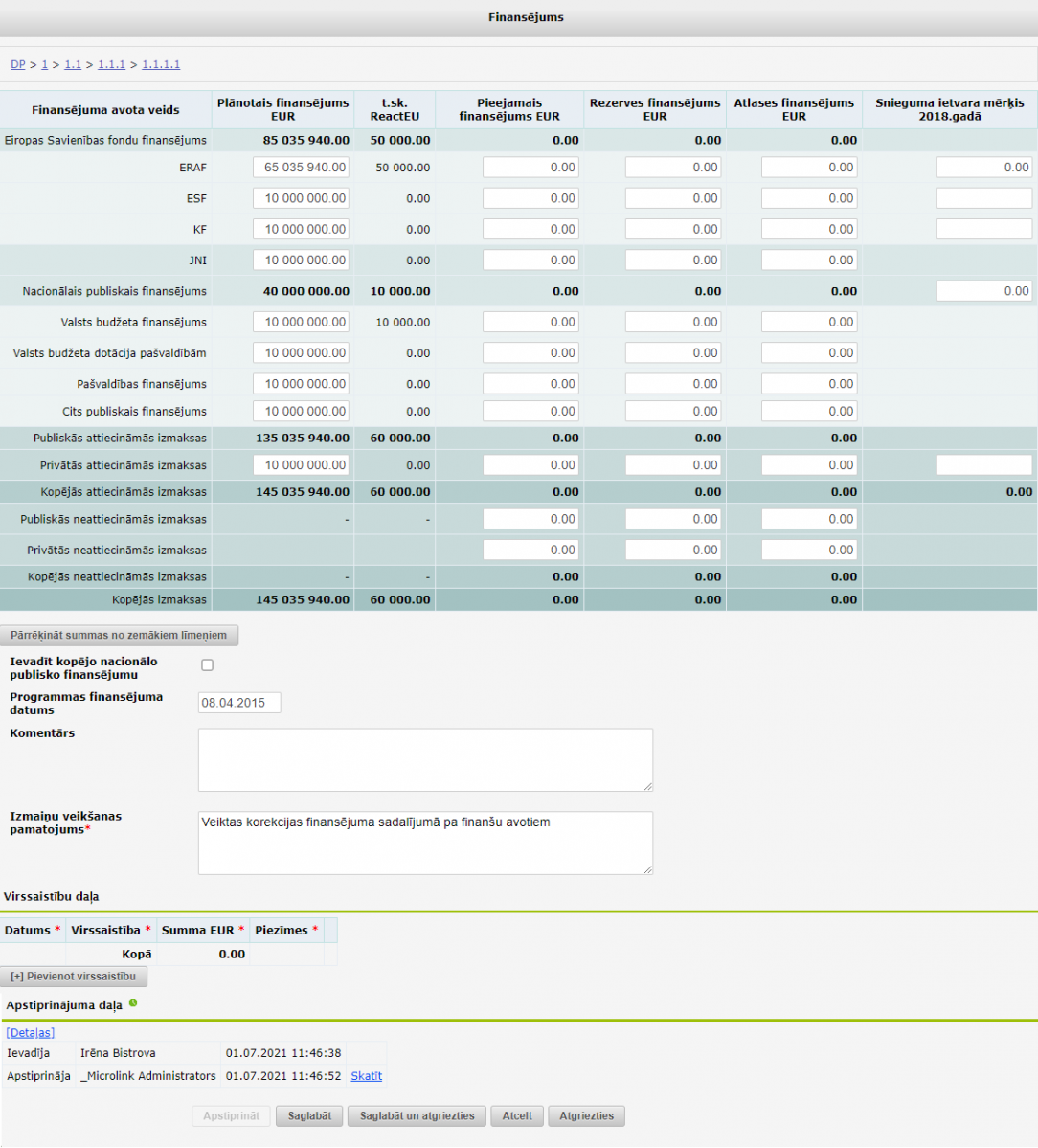Click the ERAF planned financing field
1038x1148 pixels.
point(301,168)
